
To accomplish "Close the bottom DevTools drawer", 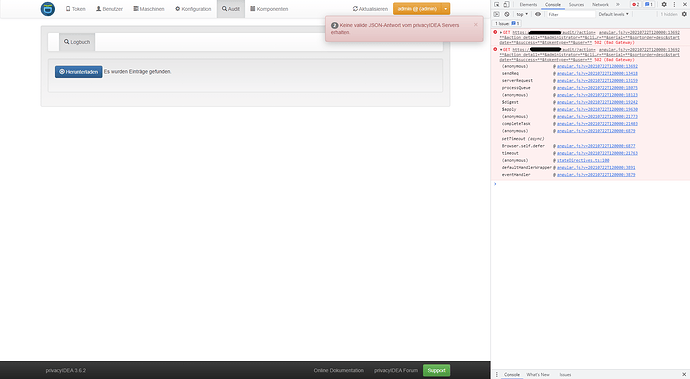I will point(684,375).
